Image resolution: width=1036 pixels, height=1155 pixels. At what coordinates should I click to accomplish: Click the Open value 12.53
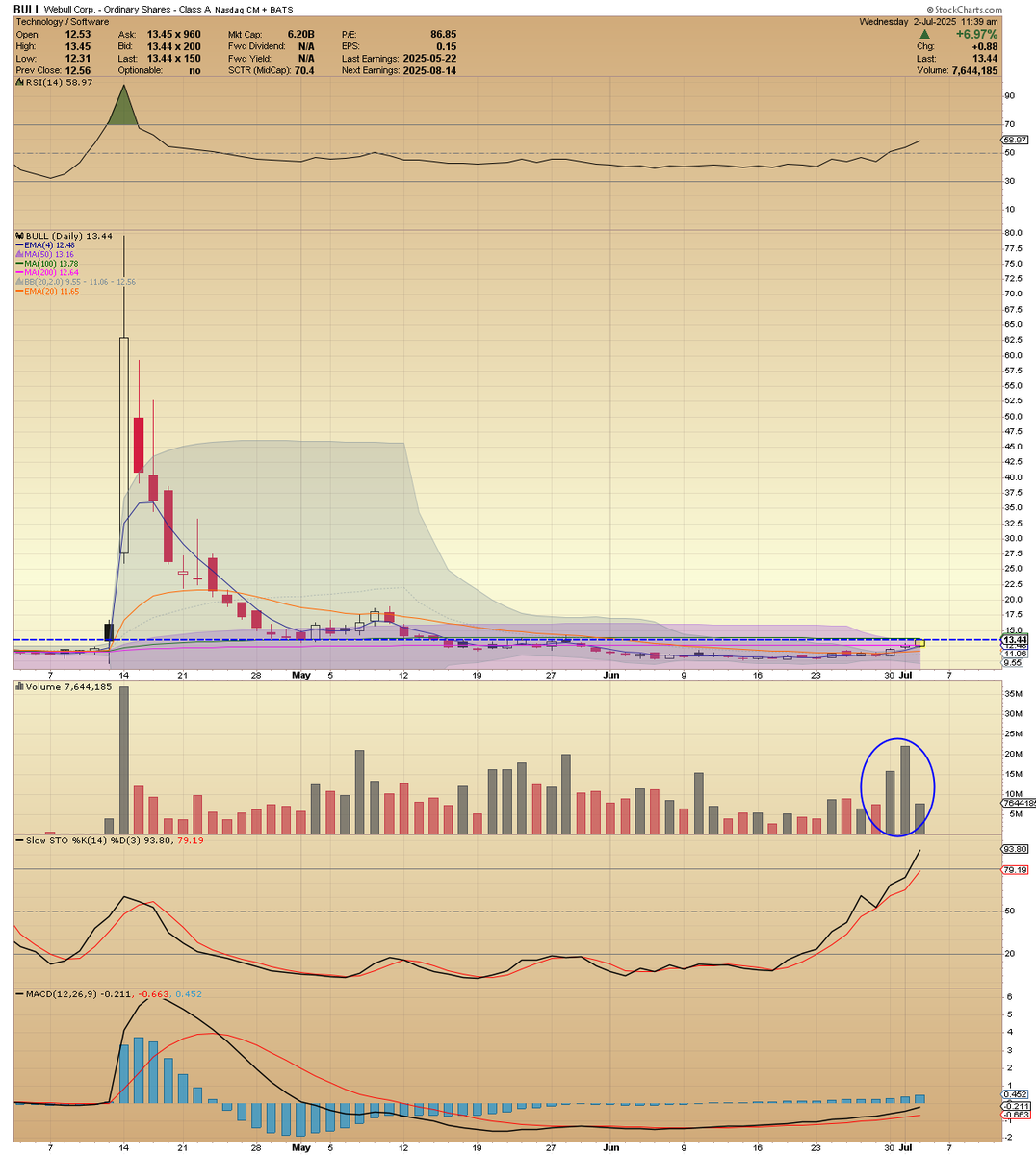pyautogui.click(x=77, y=34)
